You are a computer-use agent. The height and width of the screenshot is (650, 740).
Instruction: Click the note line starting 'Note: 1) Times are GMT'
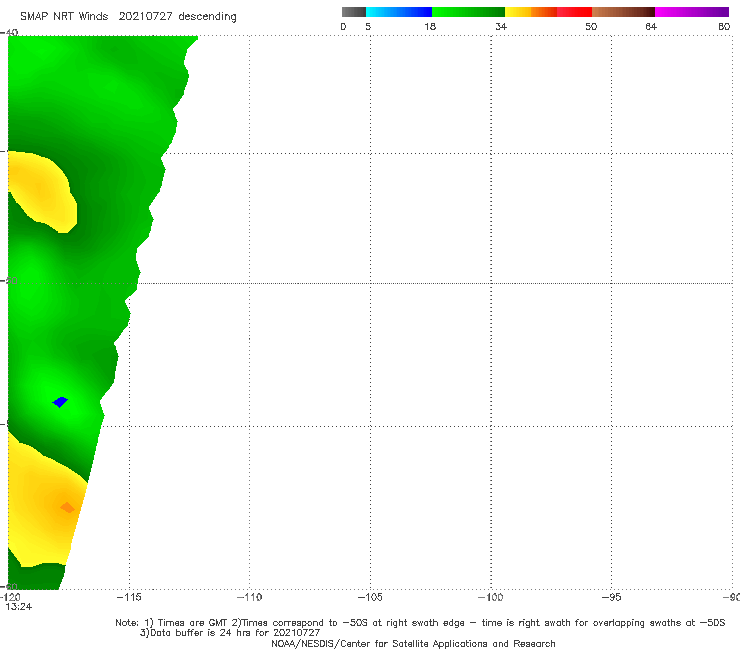pyautogui.click(x=420, y=623)
